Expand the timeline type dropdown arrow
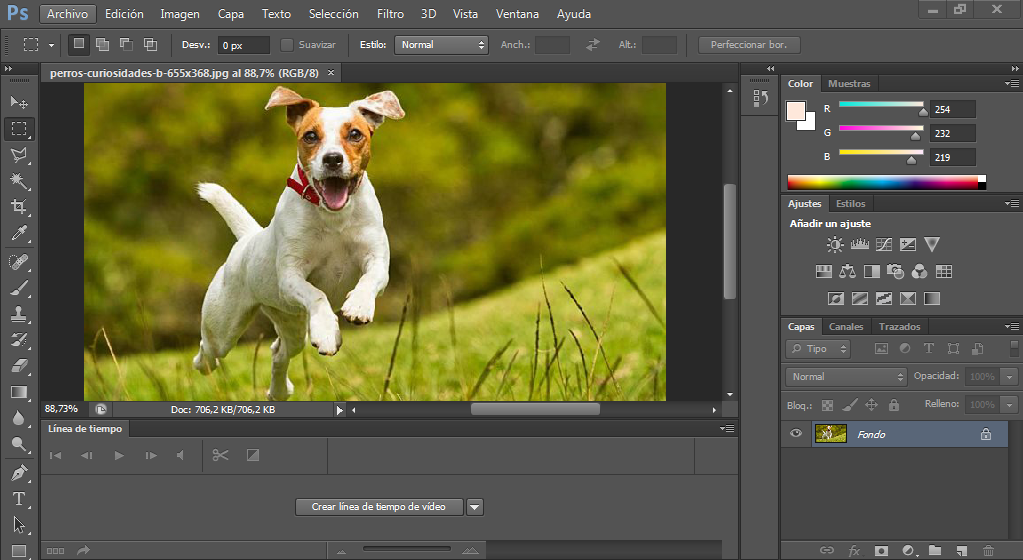 tap(475, 507)
